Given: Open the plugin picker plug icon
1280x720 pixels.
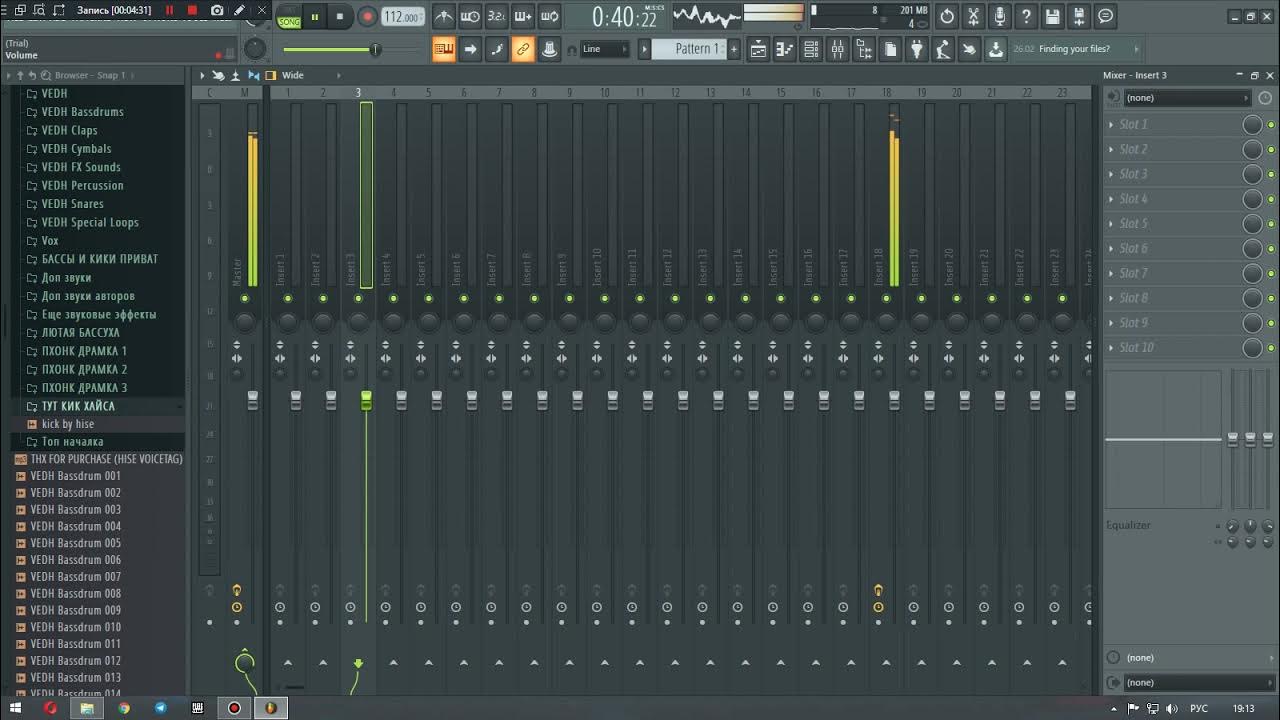Looking at the screenshot, I should point(916,49).
